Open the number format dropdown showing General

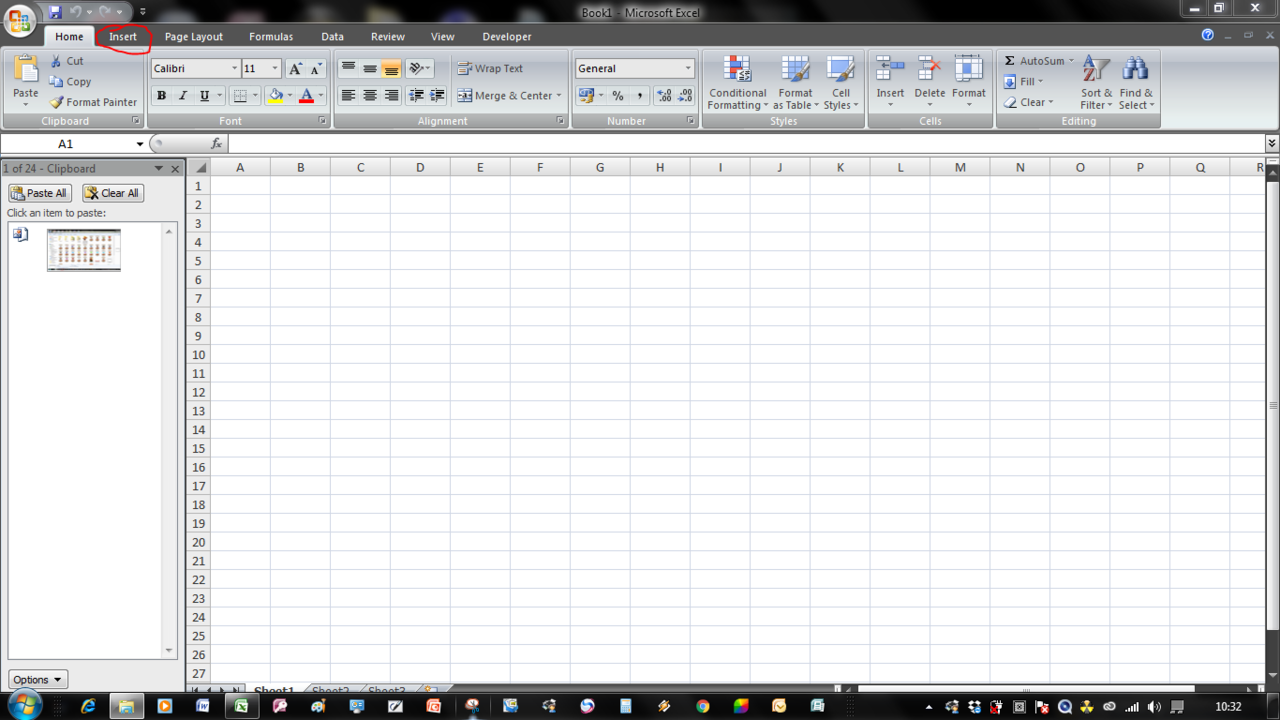click(x=688, y=69)
